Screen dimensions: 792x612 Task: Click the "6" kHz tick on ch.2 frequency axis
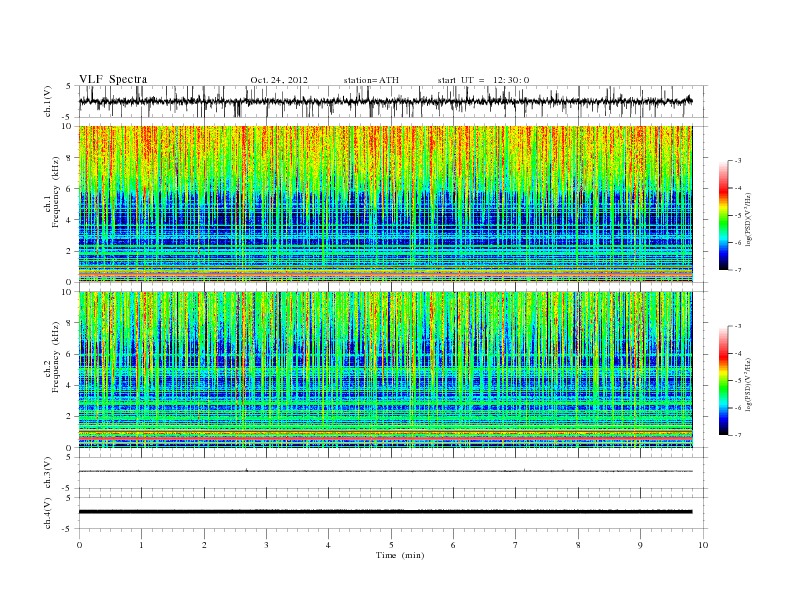tap(70, 354)
